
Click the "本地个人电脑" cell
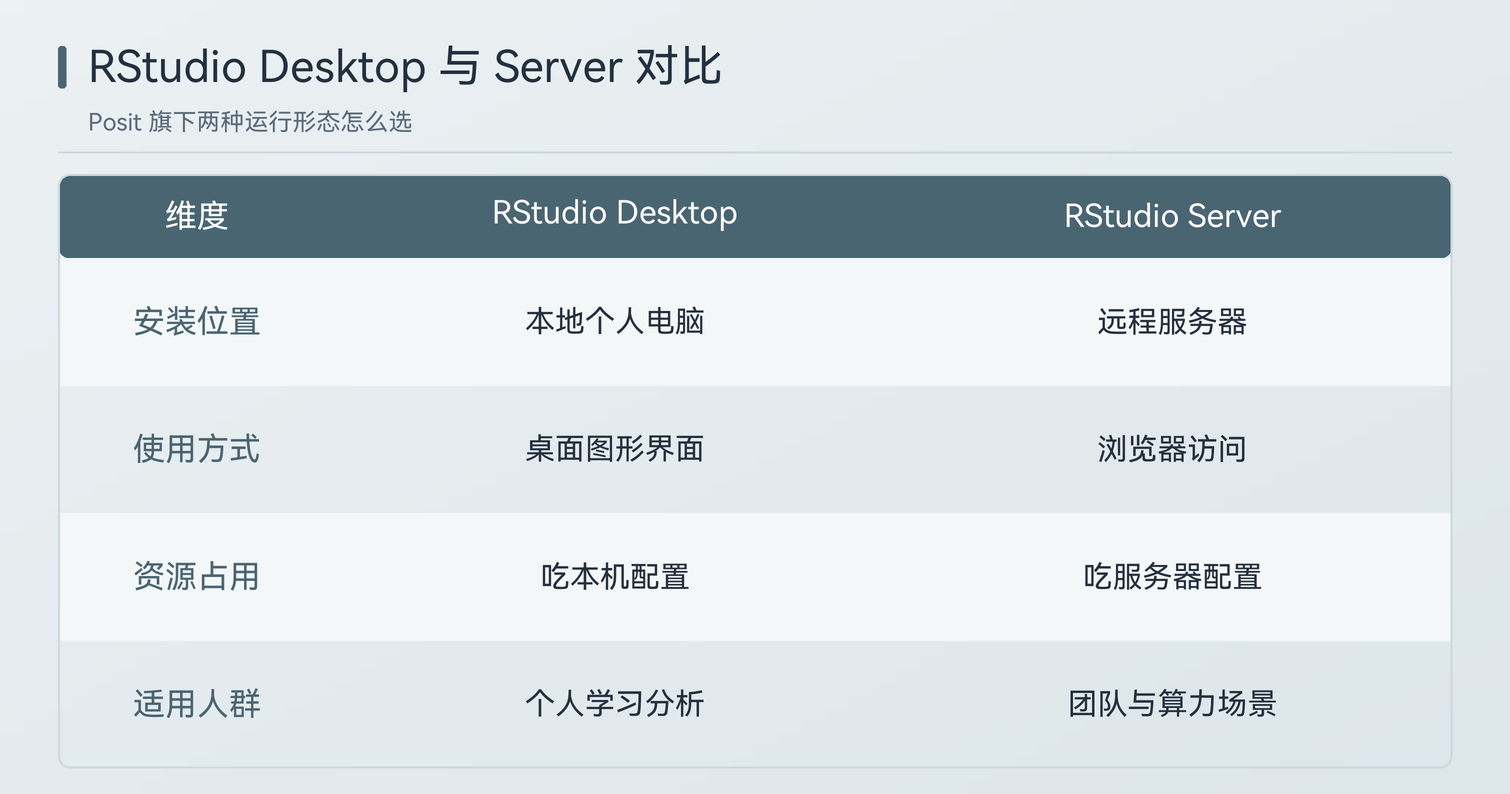pos(615,322)
